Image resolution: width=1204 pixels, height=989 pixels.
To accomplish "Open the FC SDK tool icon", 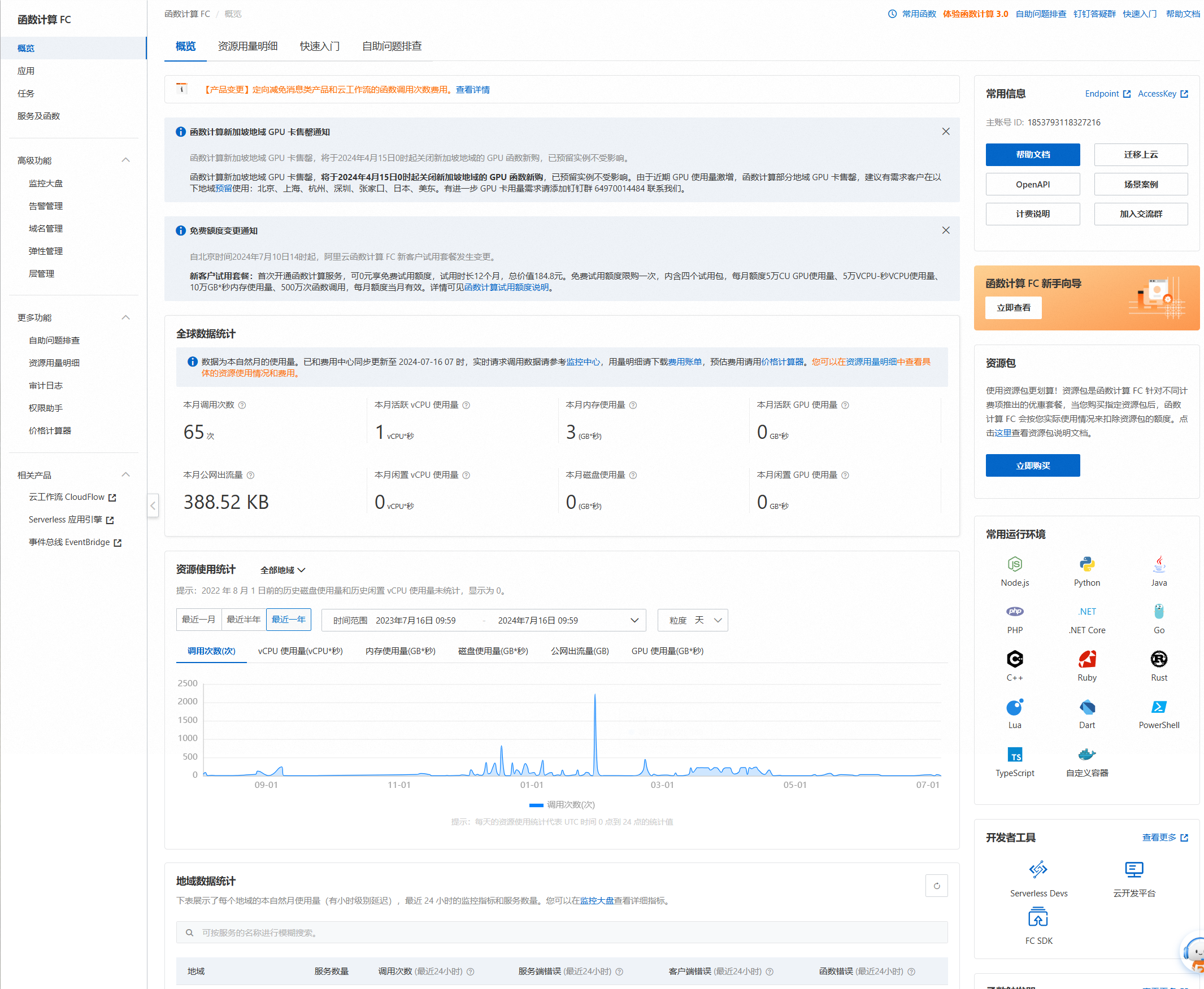I will 1038,917.
